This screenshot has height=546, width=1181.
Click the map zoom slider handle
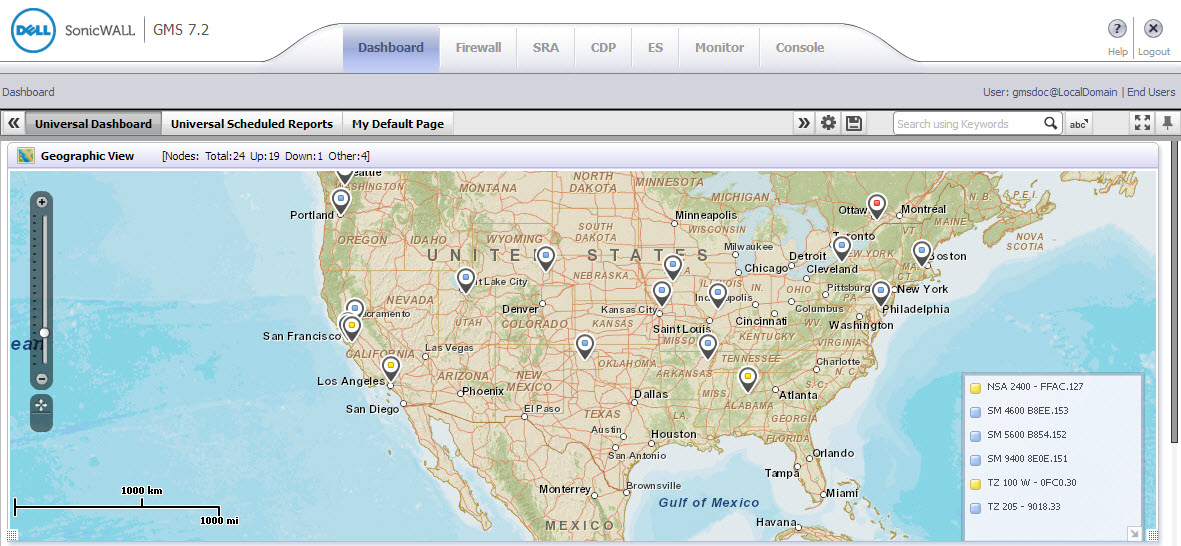click(44, 332)
